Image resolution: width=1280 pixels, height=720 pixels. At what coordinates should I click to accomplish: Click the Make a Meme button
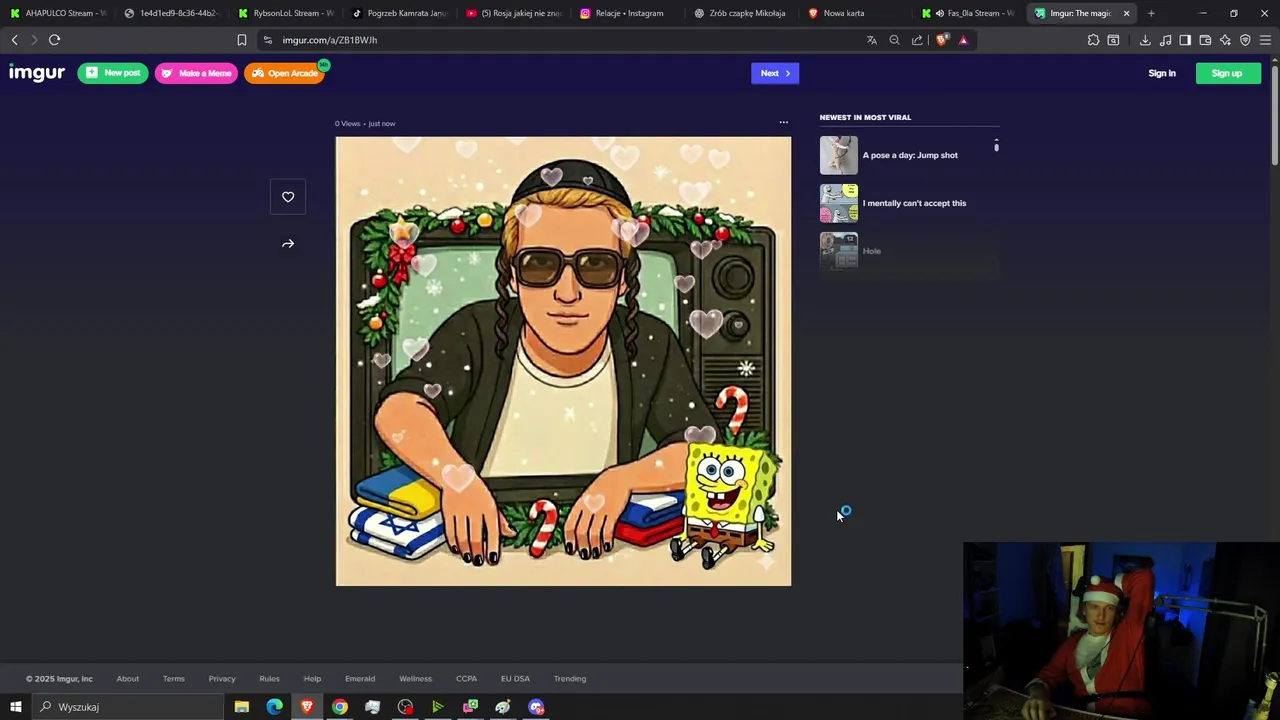pyautogui.click(x=196, y=73)
